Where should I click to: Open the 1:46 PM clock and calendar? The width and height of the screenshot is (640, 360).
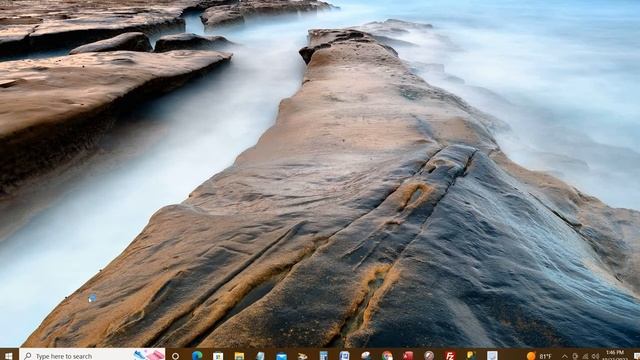coord(615,355)
